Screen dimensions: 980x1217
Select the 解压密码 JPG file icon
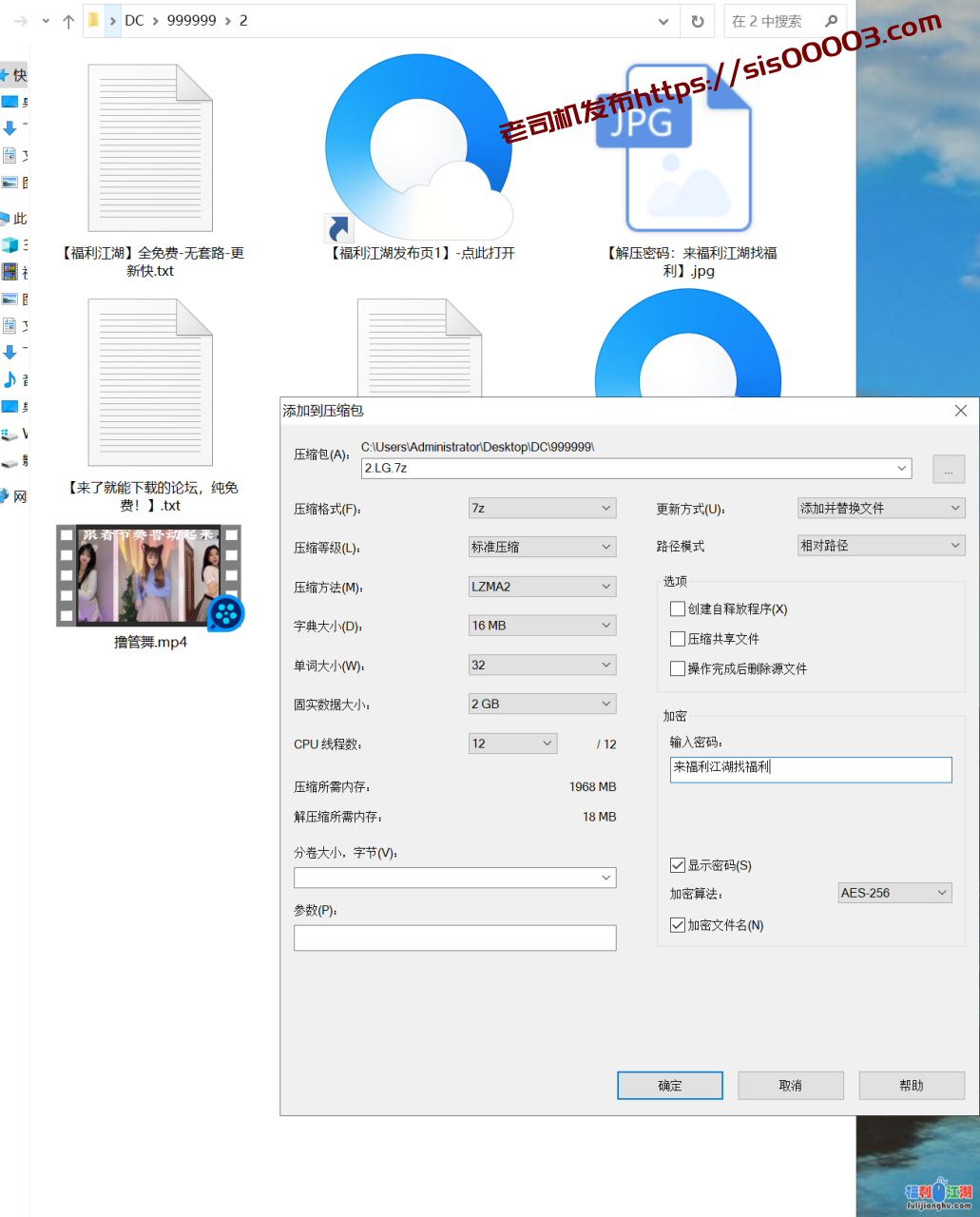688,148
